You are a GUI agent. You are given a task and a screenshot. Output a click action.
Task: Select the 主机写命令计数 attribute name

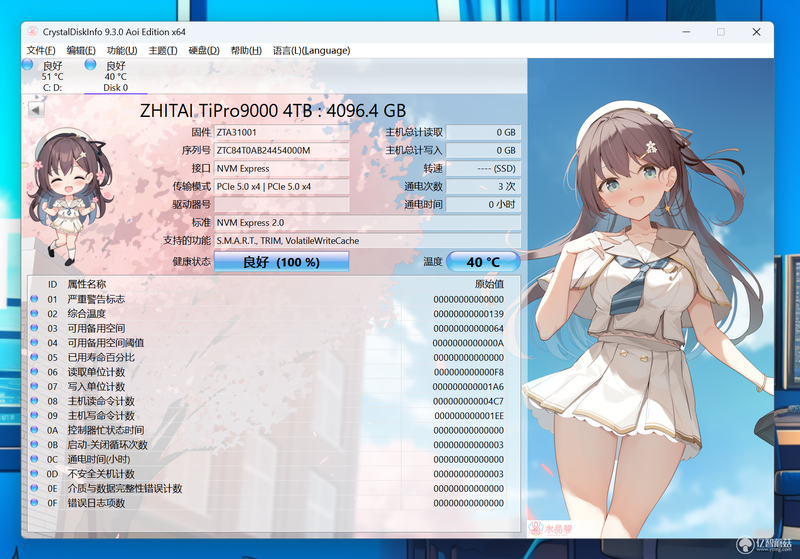[101, 416]
